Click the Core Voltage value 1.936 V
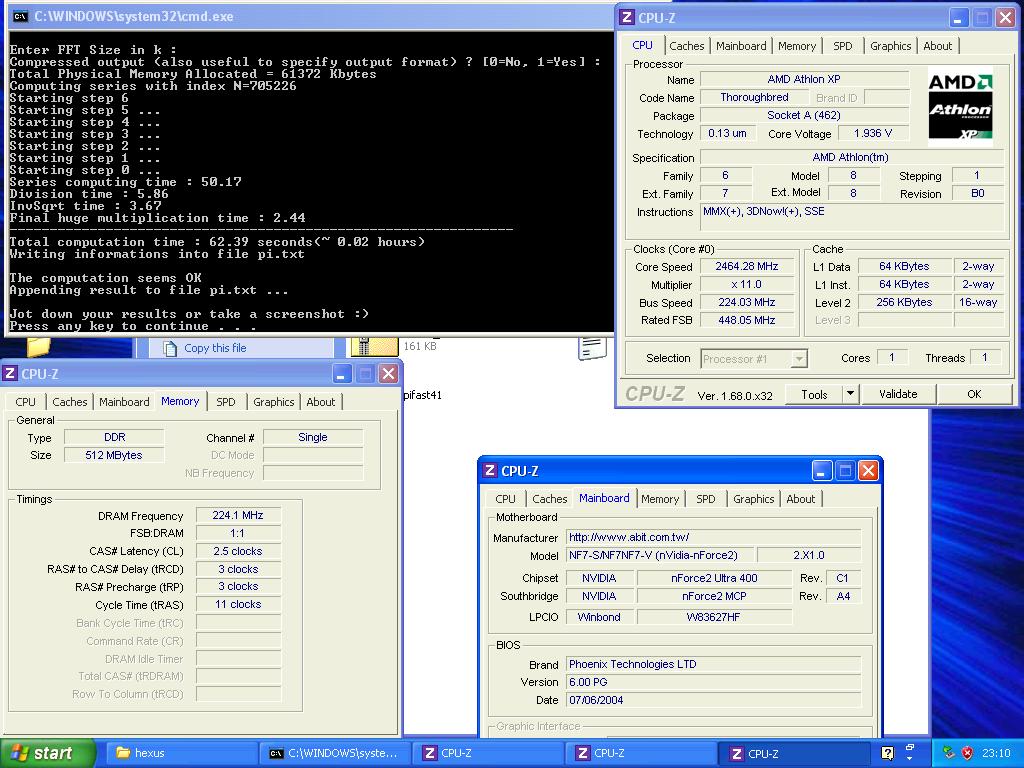 (872, 133)
